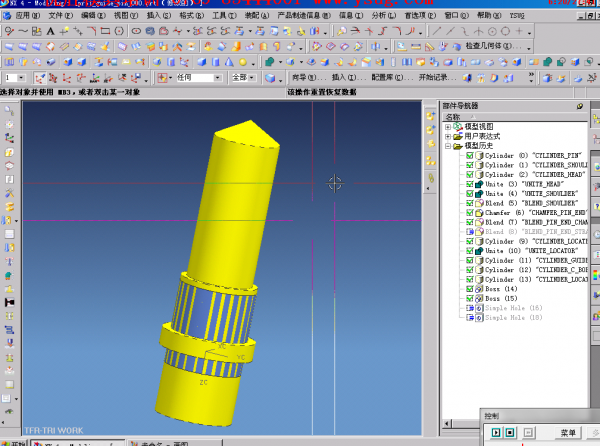This screenshot has height=446, width=600.
Task: Click the spline curve tool icon
Action: click(x=23, y=31)
